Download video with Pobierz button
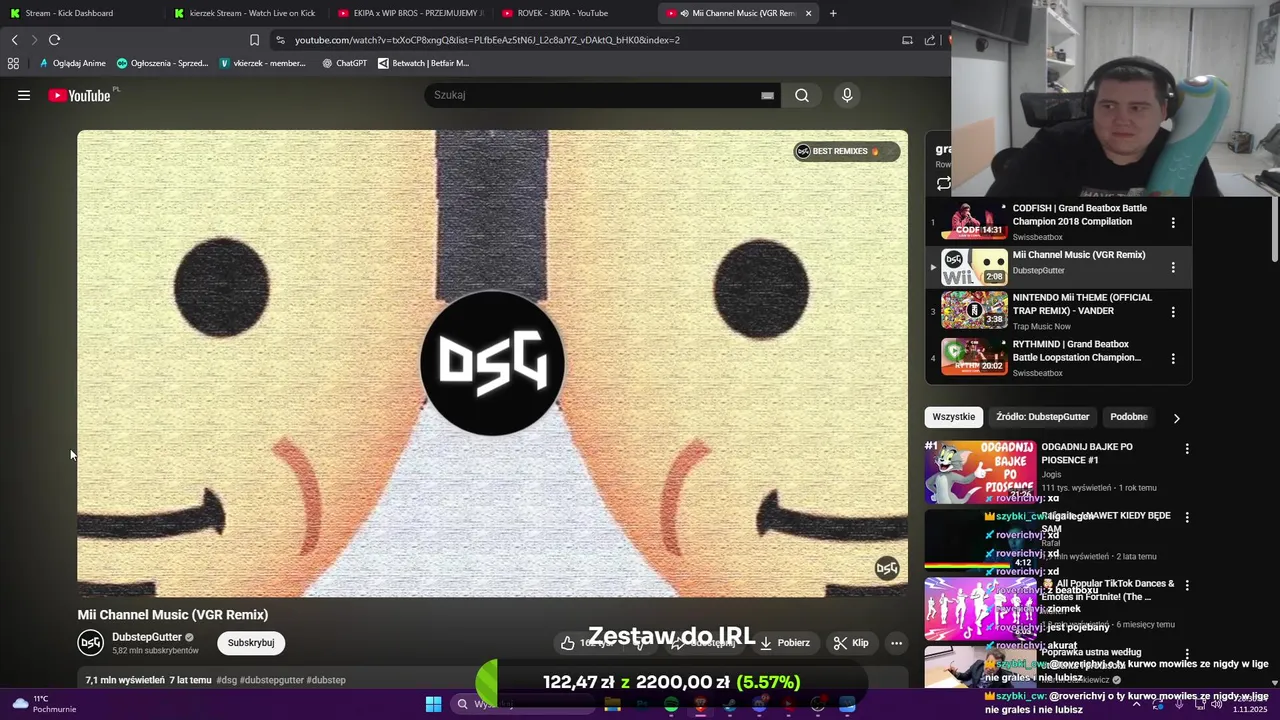 (x=784, y=643)
